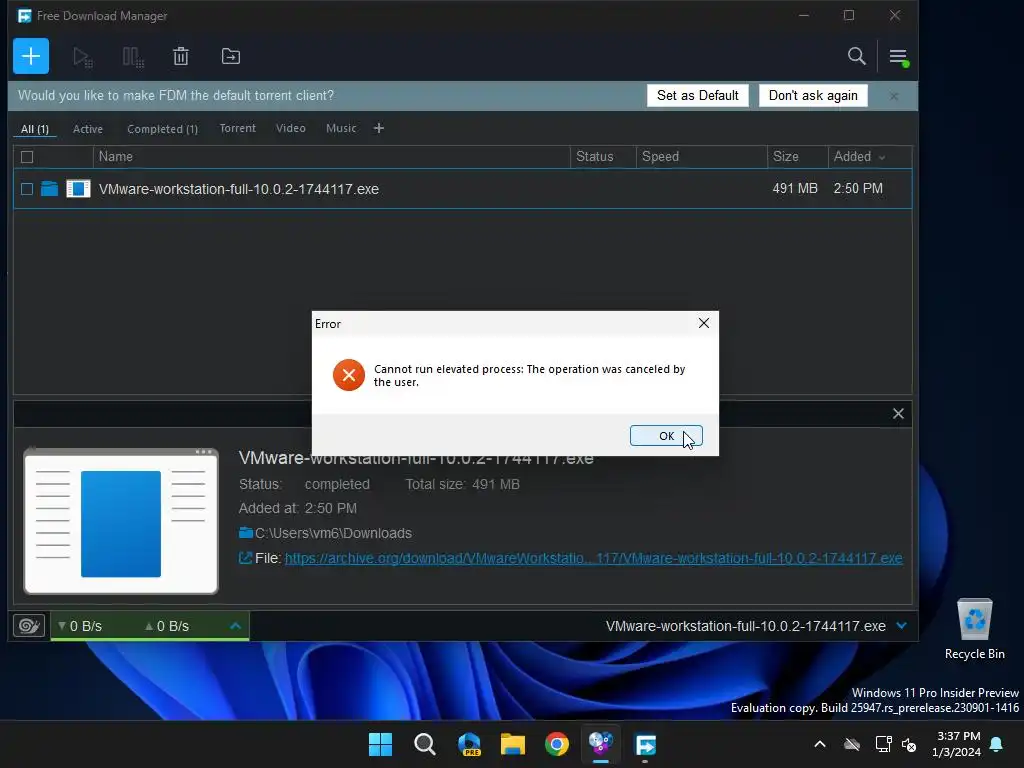This screenshot has height=768, width=1024.
Task: Click the external link icon before File label
Action: 245,558
